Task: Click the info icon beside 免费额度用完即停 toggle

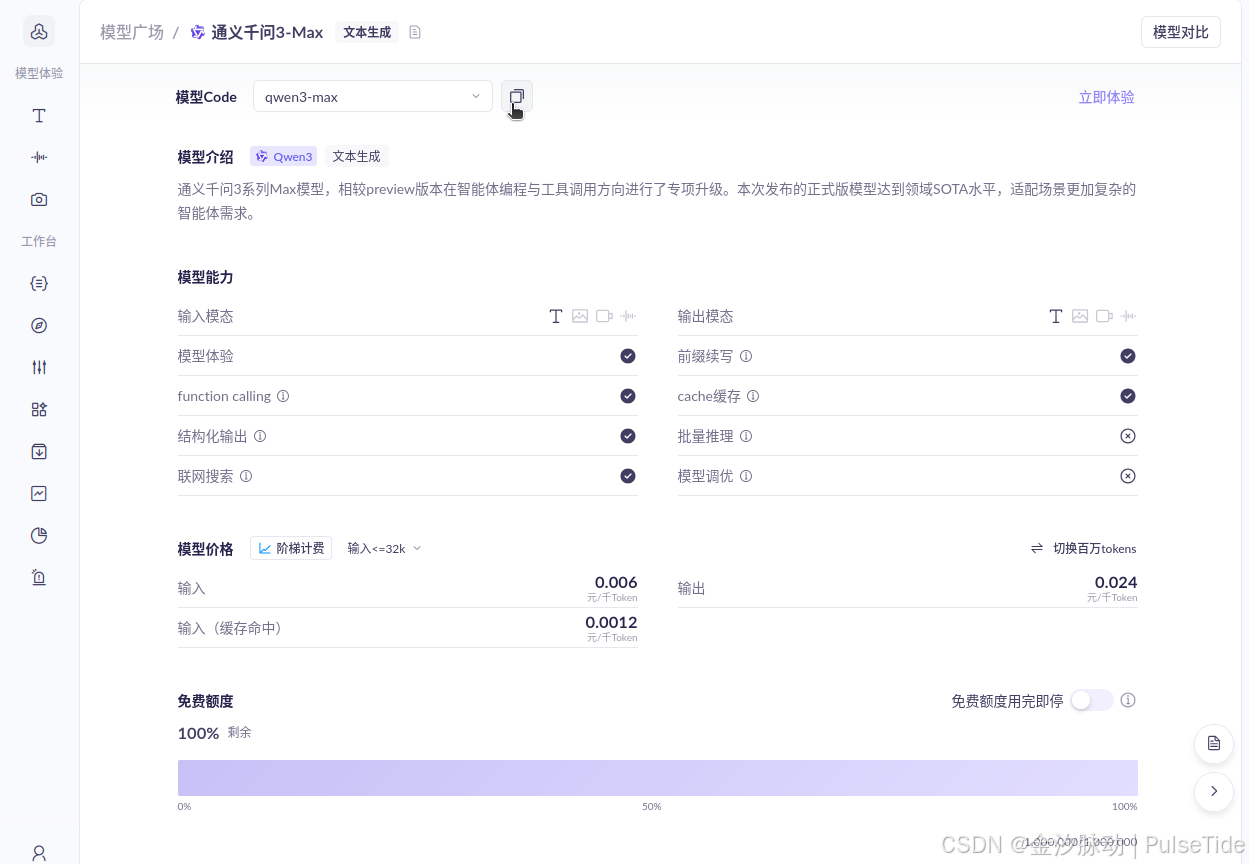Action: click(x=1128, y=700)
